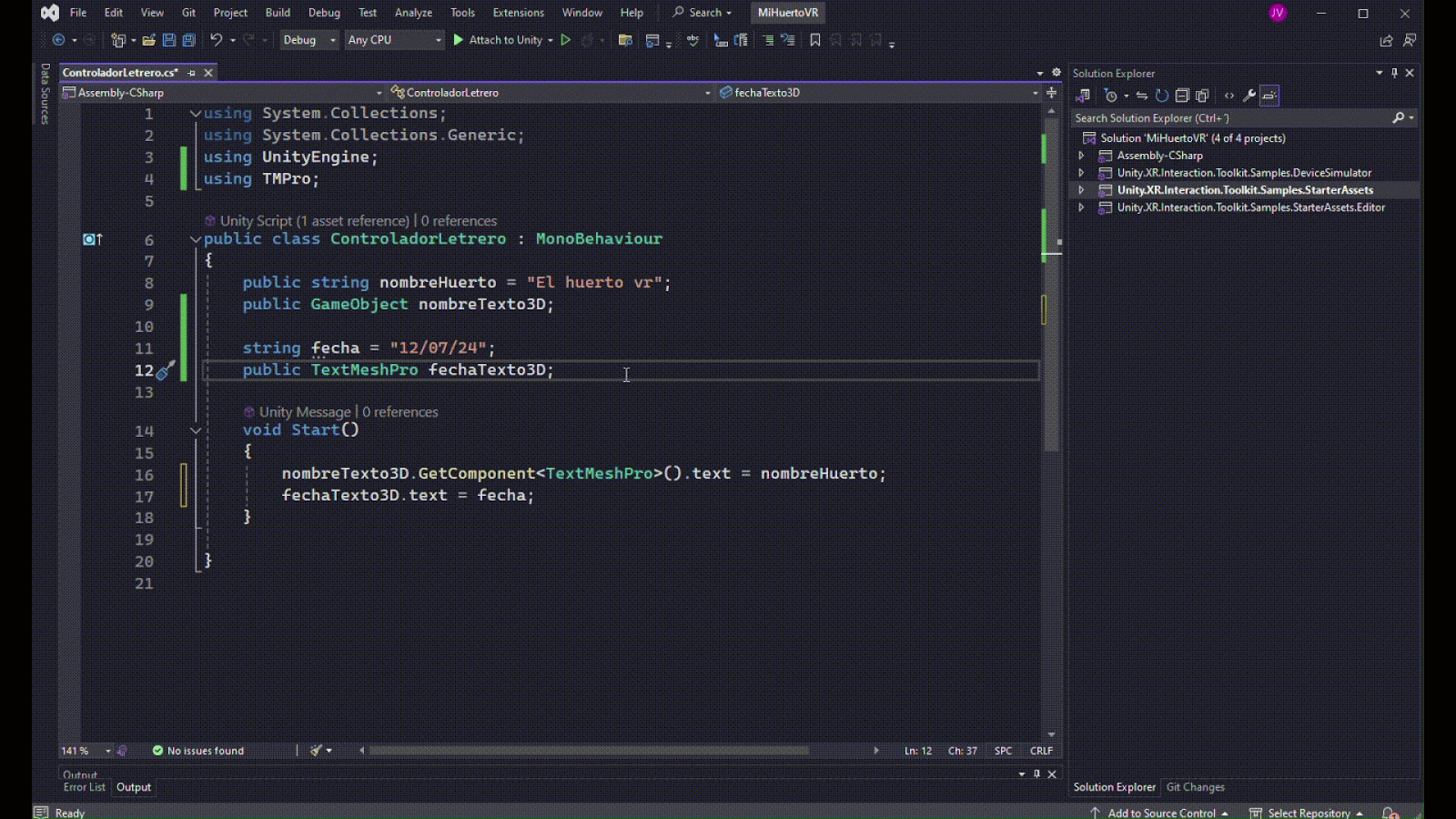This screenshot has width=1456, height=819.
Task: Click the Open File folder icon
Action: click(148, 40)
